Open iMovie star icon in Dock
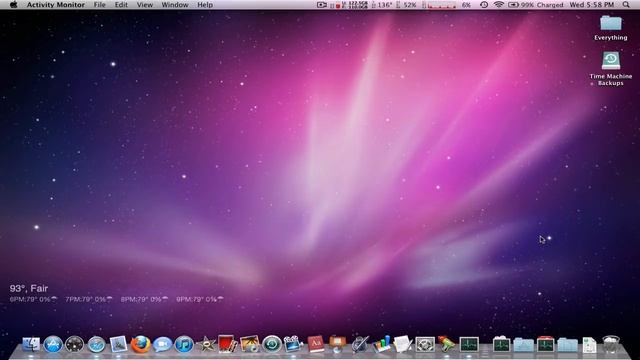640x360 pixels. point(206,345)
